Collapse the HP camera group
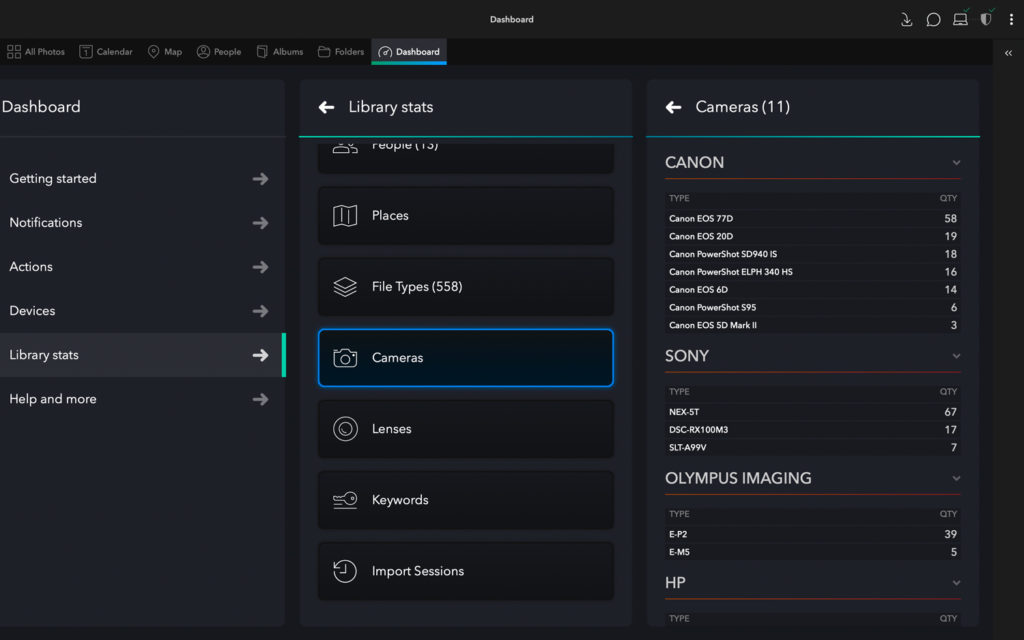 (956, 583)
